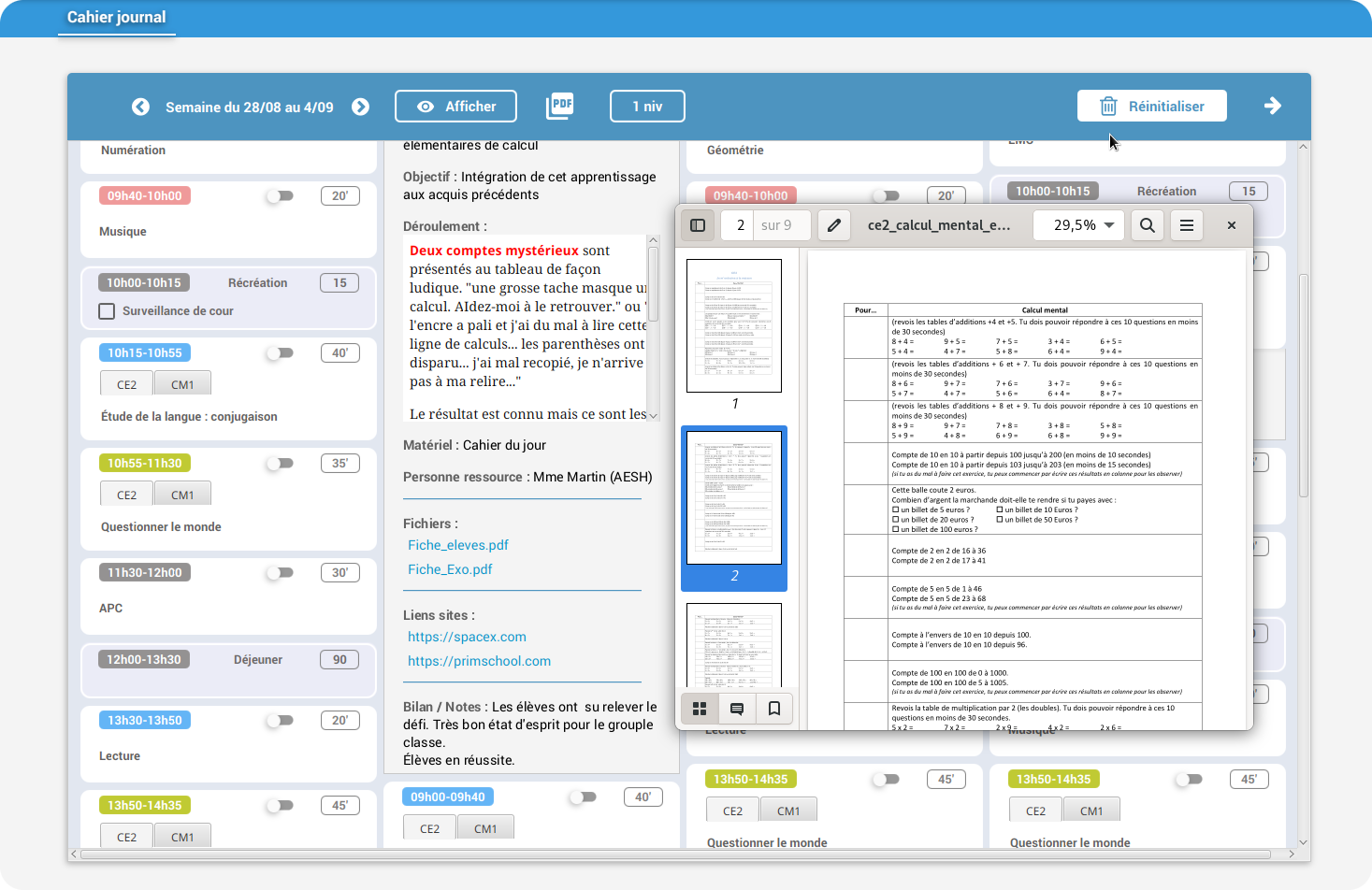Select CM1 tab under 10h55-11h30
The image size is (1372, 890).
tap(182, 495)
